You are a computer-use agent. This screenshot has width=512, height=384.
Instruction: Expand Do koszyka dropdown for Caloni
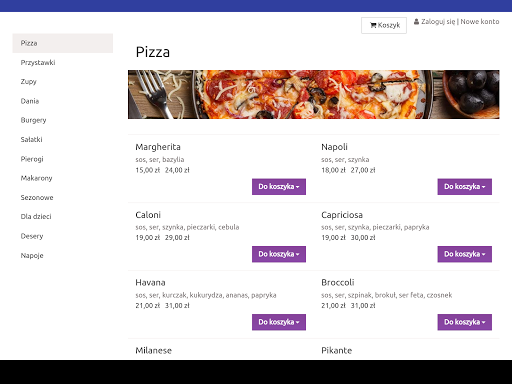point(279,254)
